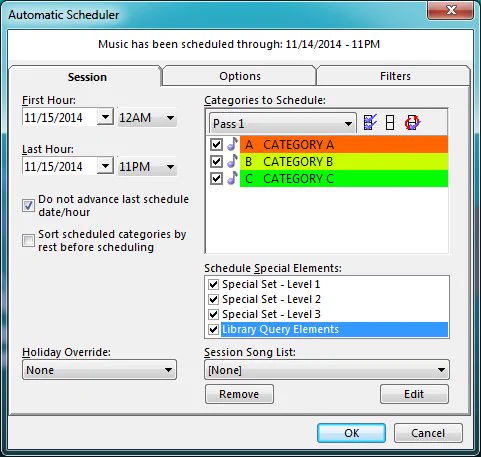The height and width of the screenshot is (457, 481).
Task: Open the Session Song List dropdown
Action: (327, 370)
